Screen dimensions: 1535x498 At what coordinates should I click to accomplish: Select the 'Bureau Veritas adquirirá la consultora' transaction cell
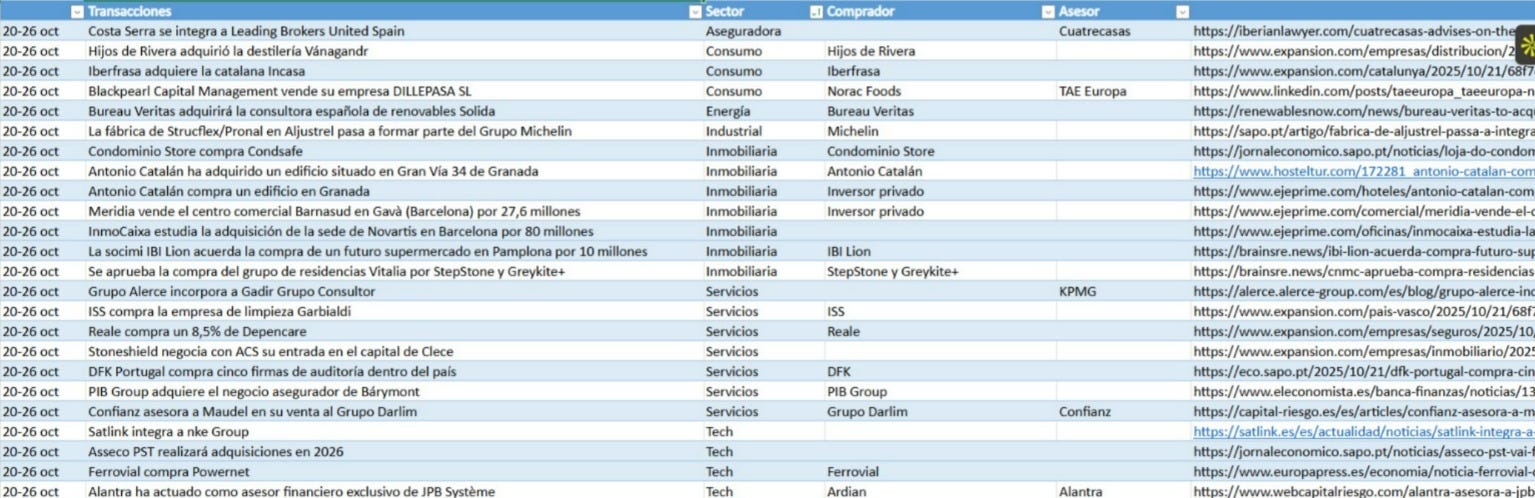point(394,111)
